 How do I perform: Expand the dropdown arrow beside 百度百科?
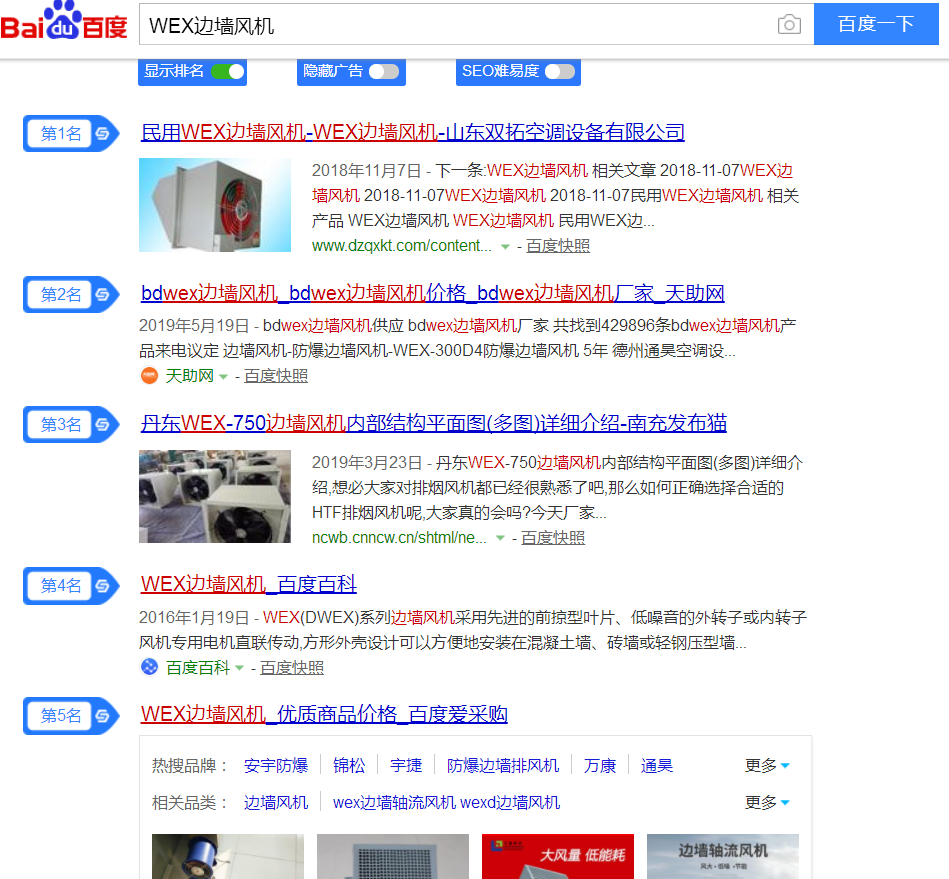coord(239,668)
